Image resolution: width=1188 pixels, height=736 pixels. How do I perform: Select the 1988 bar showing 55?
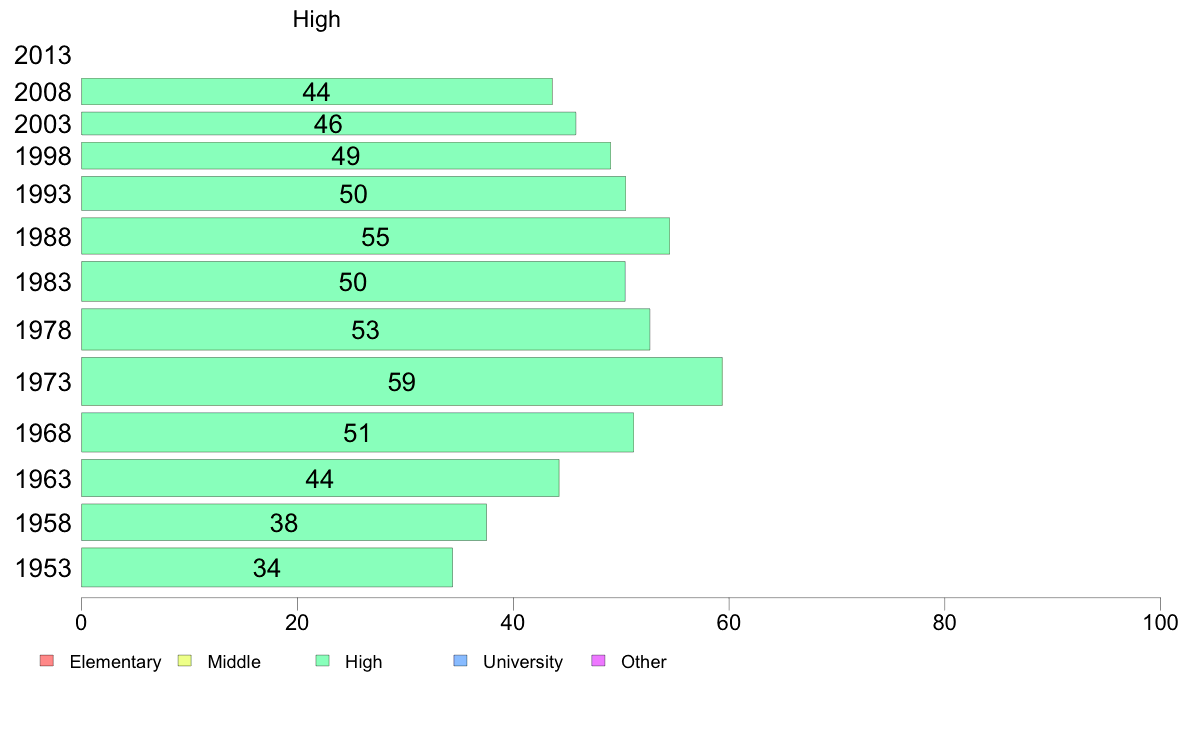(x=375, y=236)
